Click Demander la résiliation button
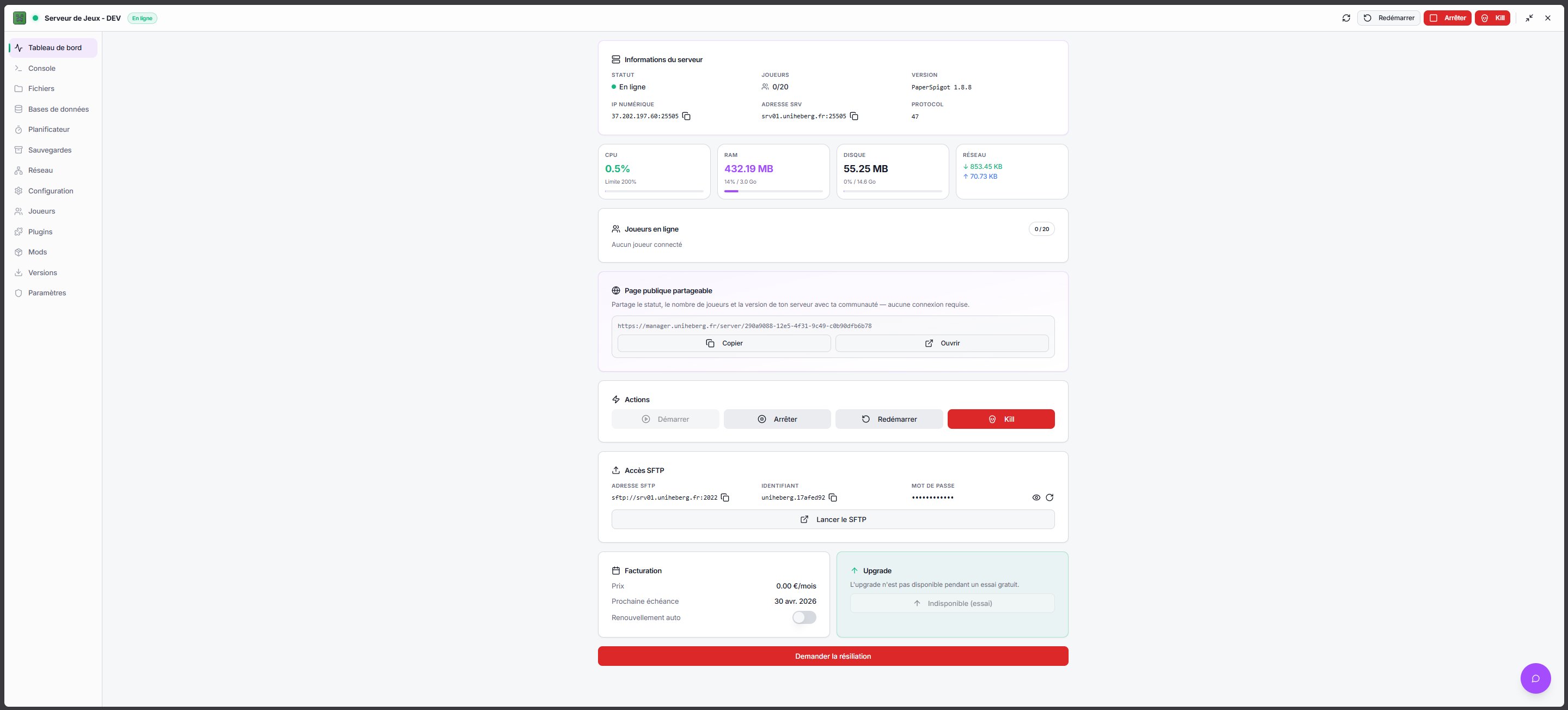The height and width of the screenshot is (710, 1568). tap(832, 656)
